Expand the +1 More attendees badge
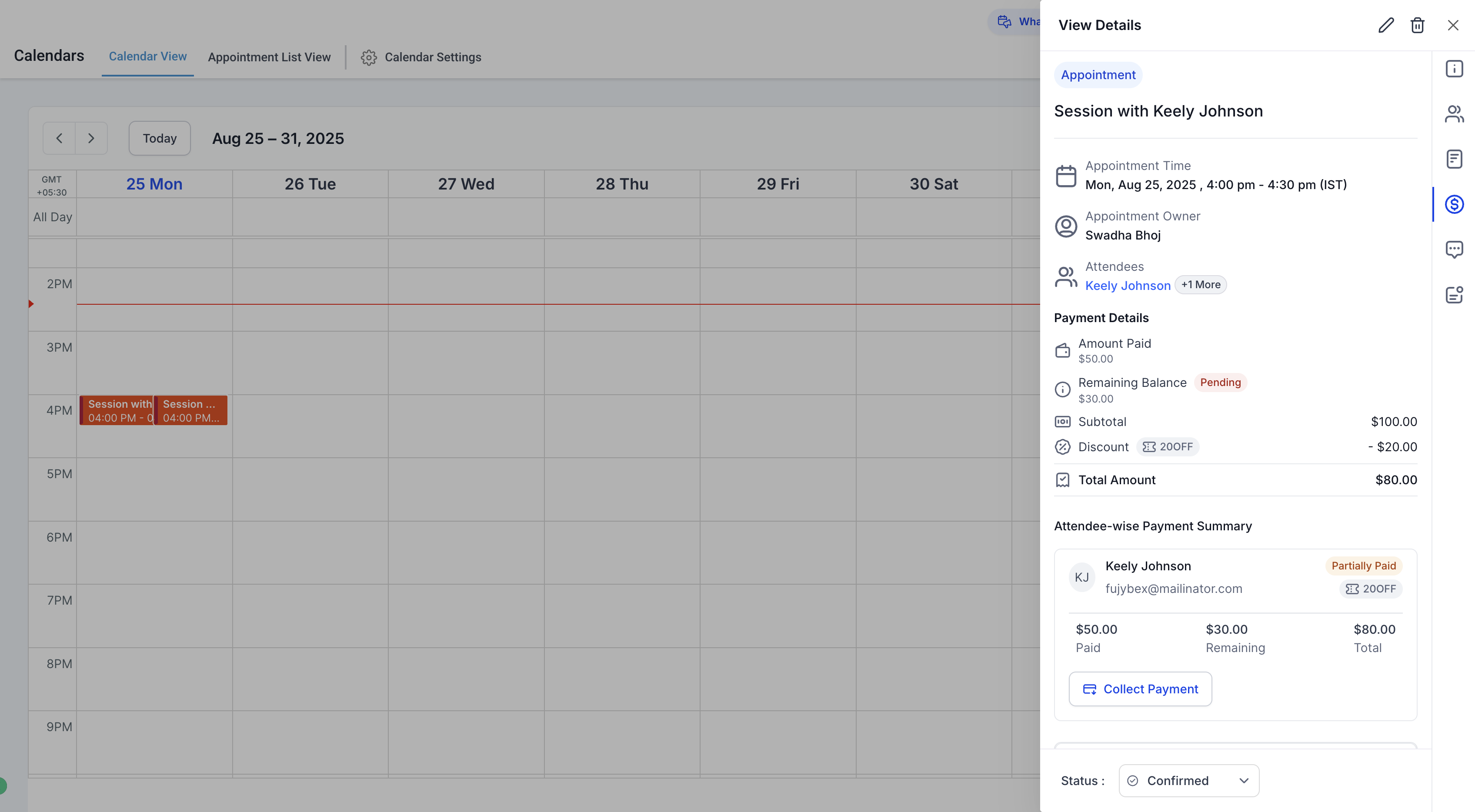 1200,285
